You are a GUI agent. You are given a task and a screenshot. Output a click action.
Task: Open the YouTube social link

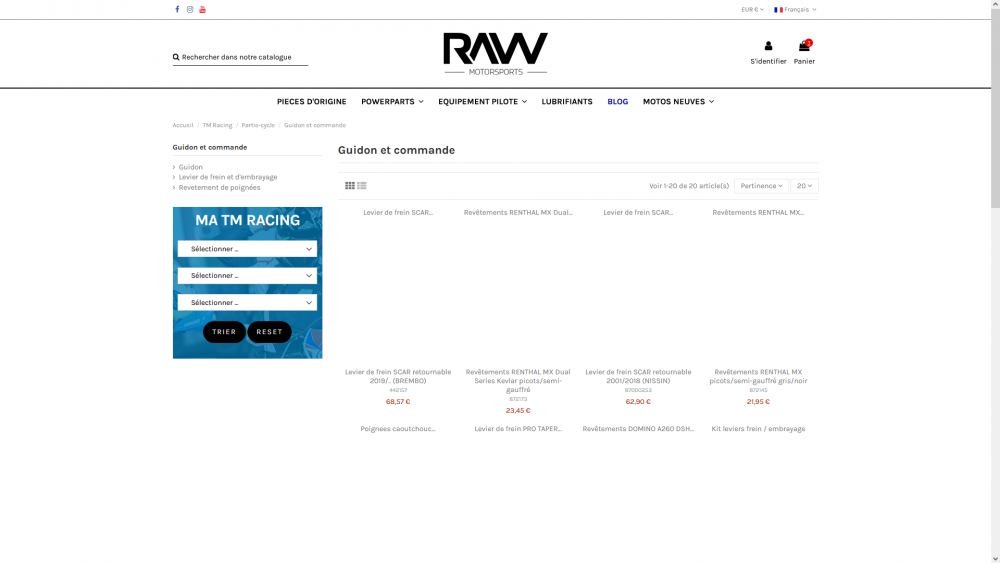pyautogui.click(x=203, y=10)
